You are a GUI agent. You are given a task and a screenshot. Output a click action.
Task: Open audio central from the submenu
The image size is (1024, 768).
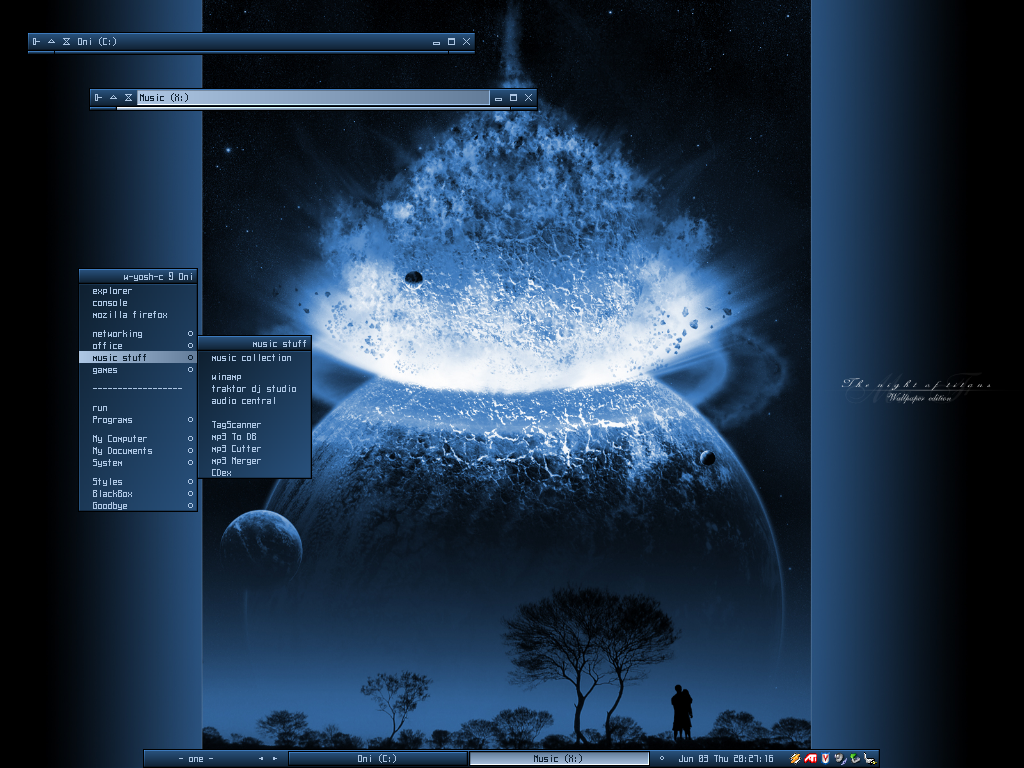255,401
